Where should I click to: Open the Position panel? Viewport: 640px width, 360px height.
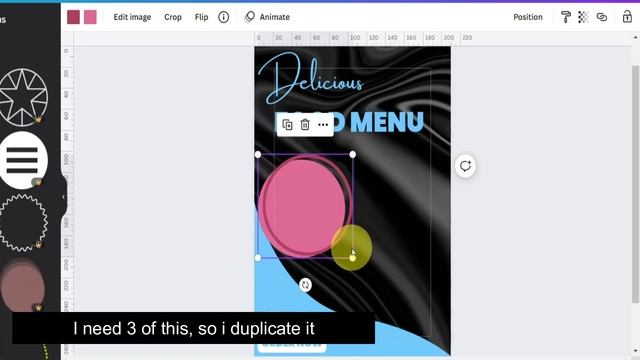528,17
